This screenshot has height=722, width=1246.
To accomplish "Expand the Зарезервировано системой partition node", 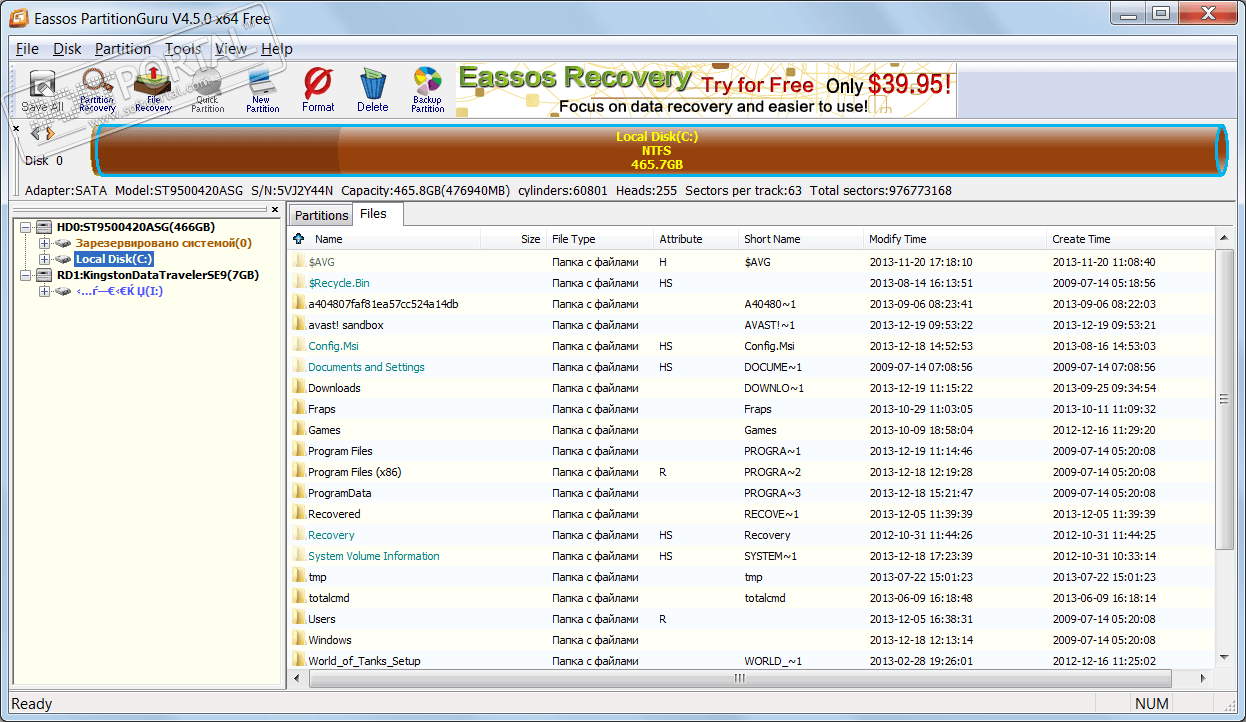I will point(44,243).
